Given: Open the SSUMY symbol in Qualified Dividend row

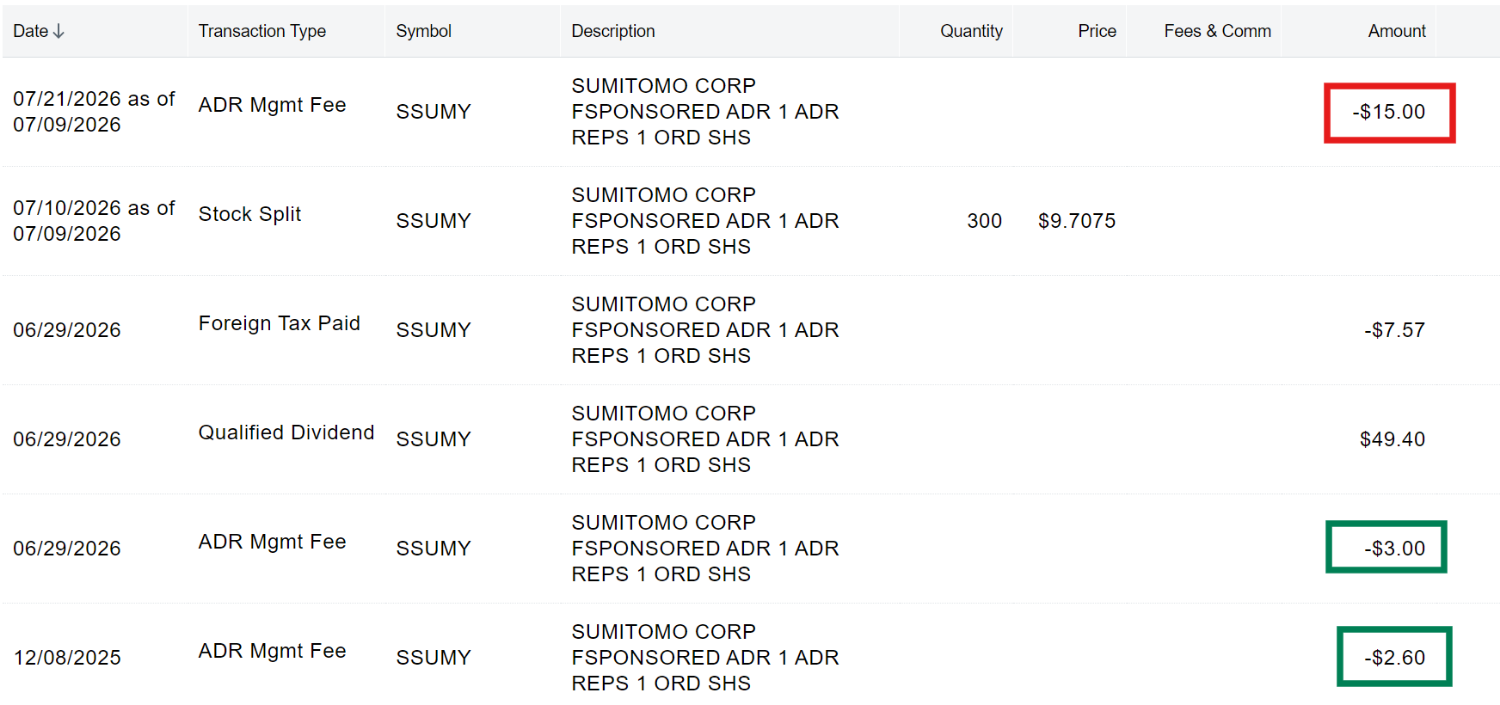Looking at the screenshot, I should coord(433,439).
